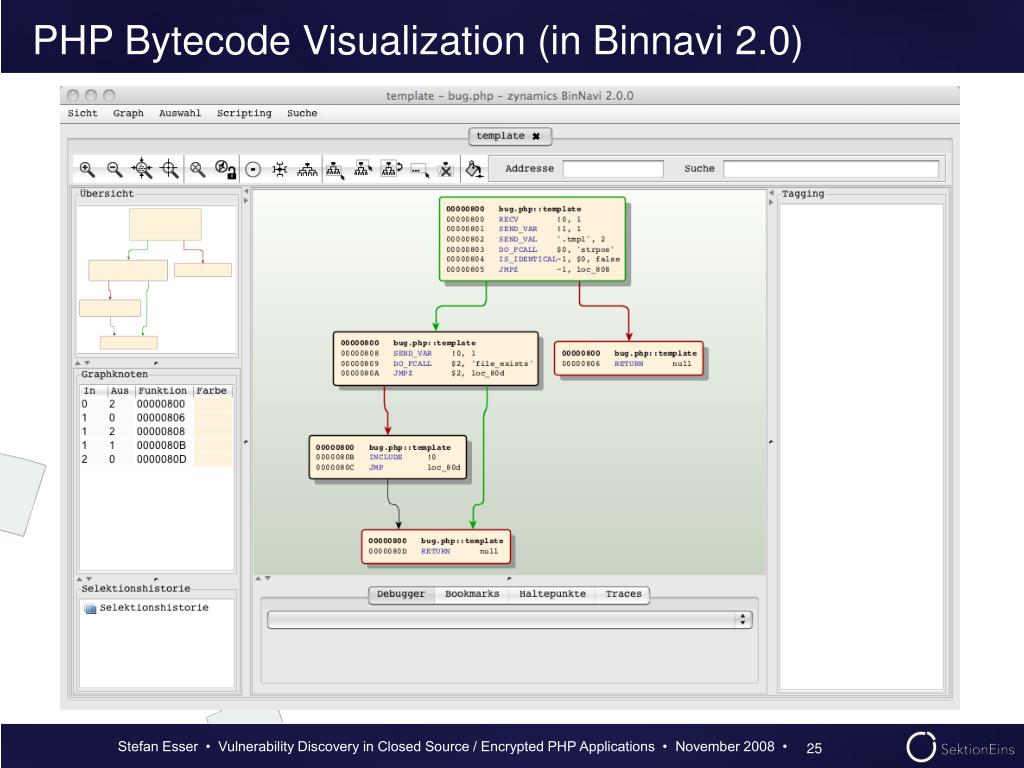Viewport: 1024px width, 768px height.
Task: Click the graph node at 00000806 RETURN
Action: pos(629,359)
